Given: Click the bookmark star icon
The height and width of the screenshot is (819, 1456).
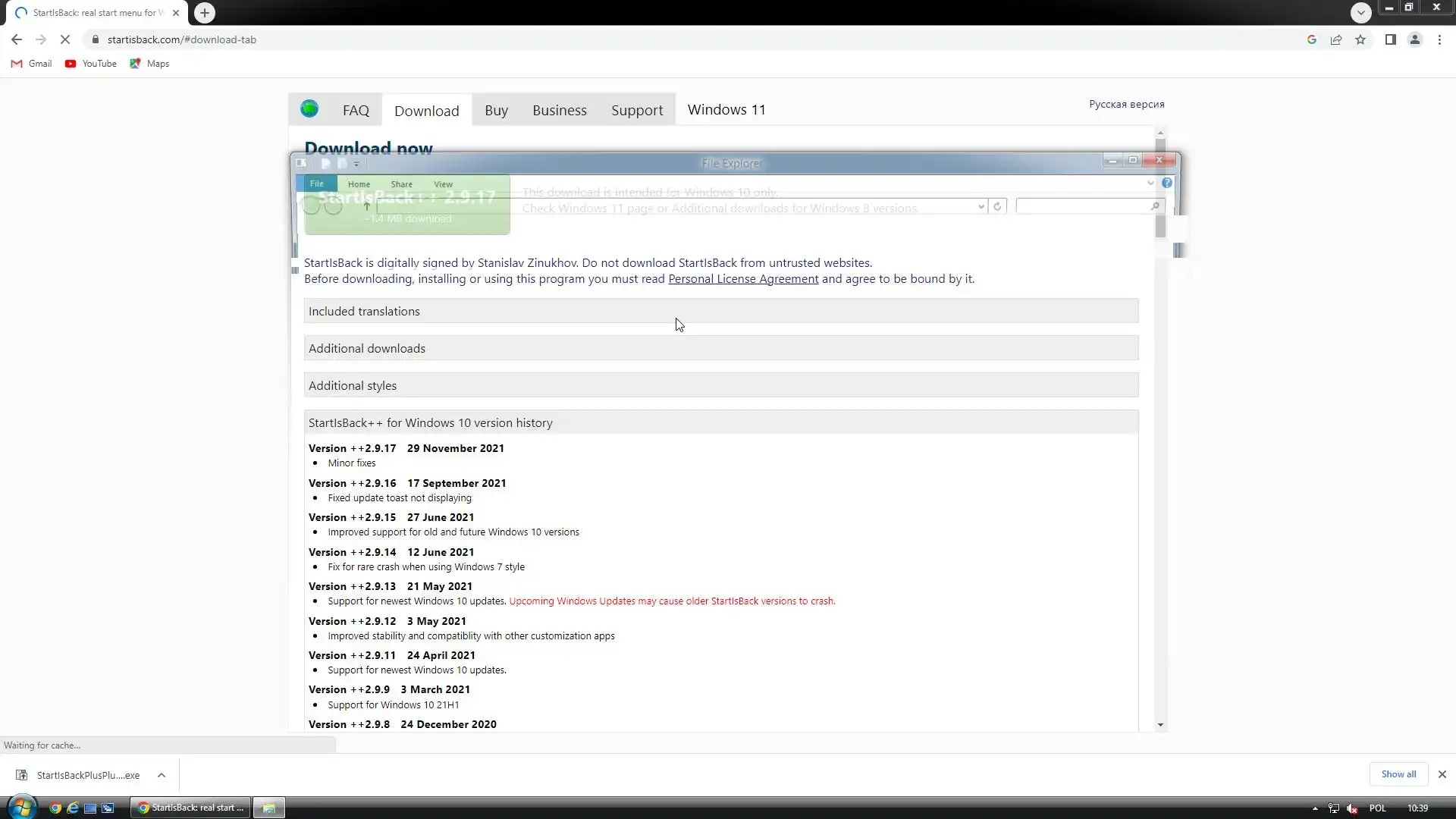Looking at the screenshot, I should (1360, 39).
